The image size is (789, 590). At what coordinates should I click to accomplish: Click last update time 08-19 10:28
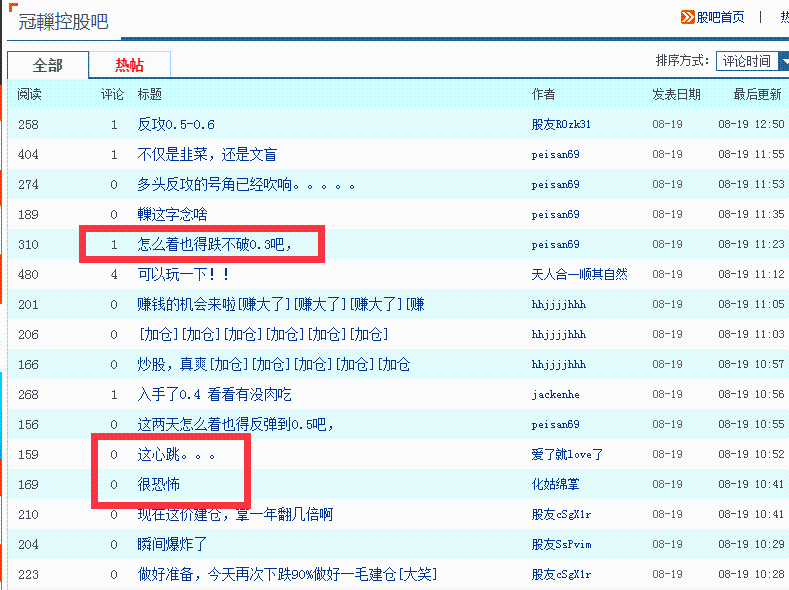point(751,574)
